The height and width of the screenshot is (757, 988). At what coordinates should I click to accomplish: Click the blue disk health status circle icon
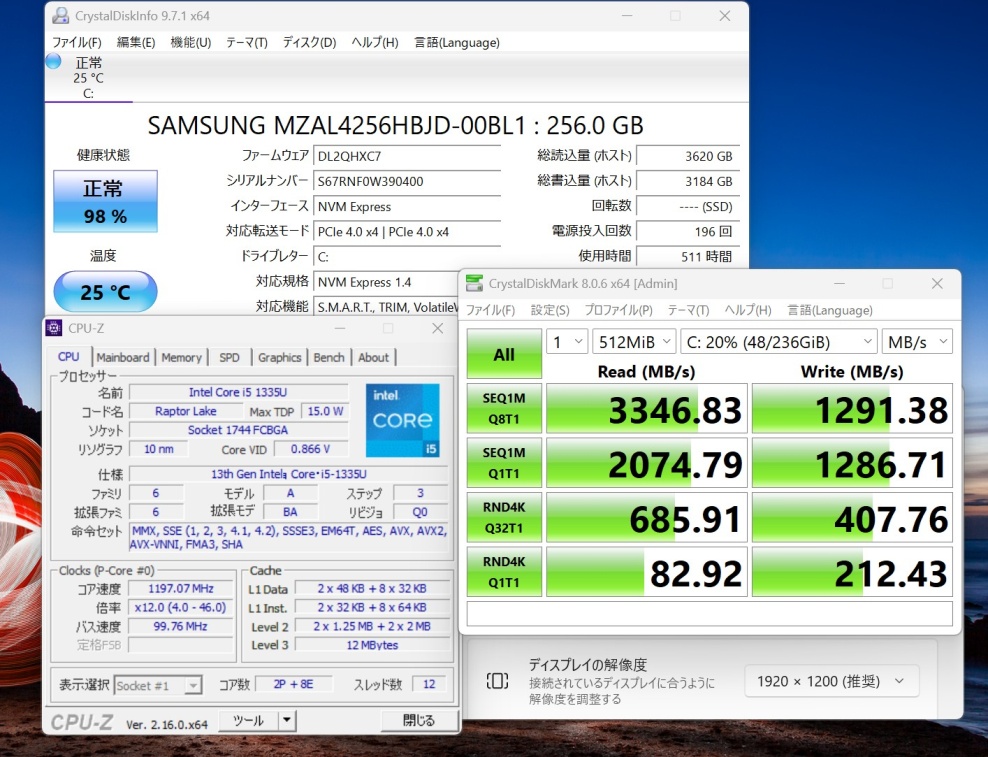coord(53,61)
